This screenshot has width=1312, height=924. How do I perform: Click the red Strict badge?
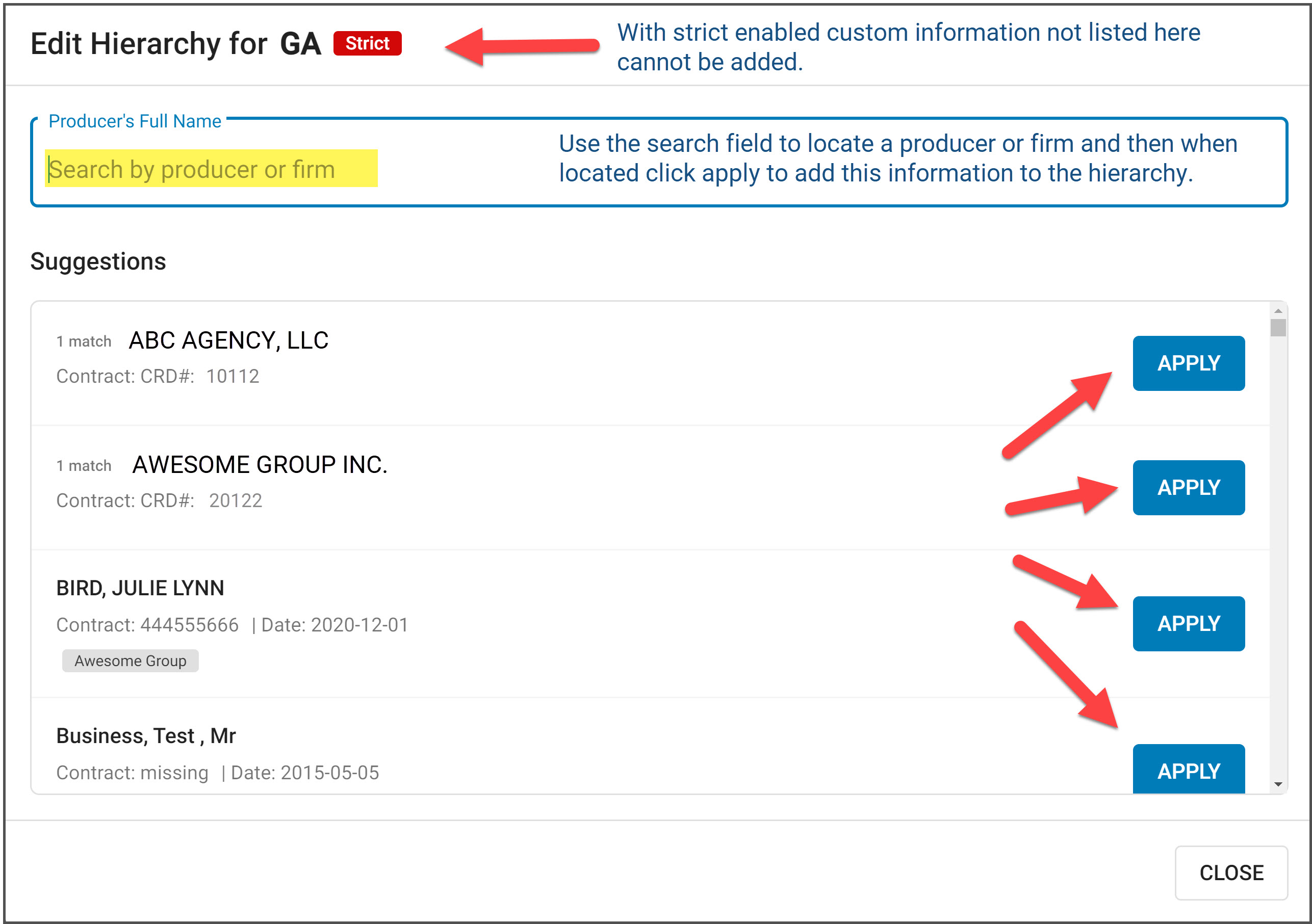coord(368,43)
